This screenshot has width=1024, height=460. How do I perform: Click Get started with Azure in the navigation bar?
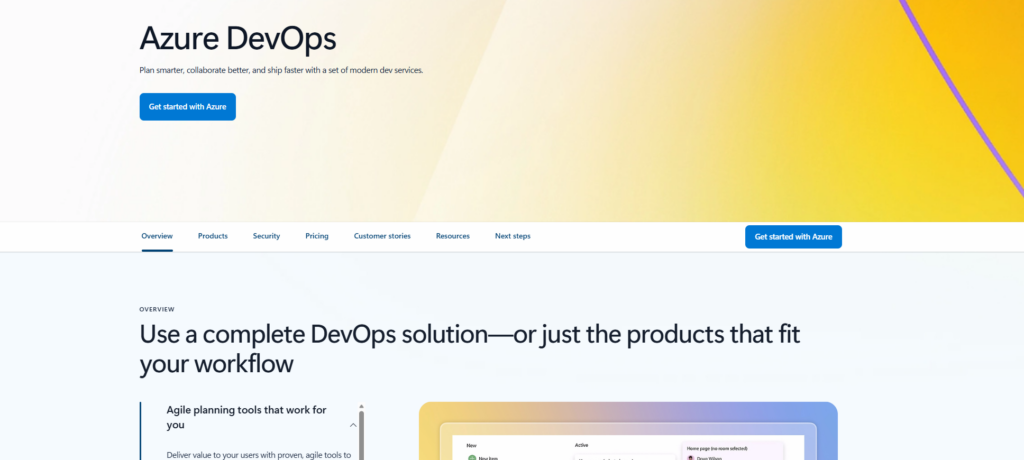(x=793, y=237)
